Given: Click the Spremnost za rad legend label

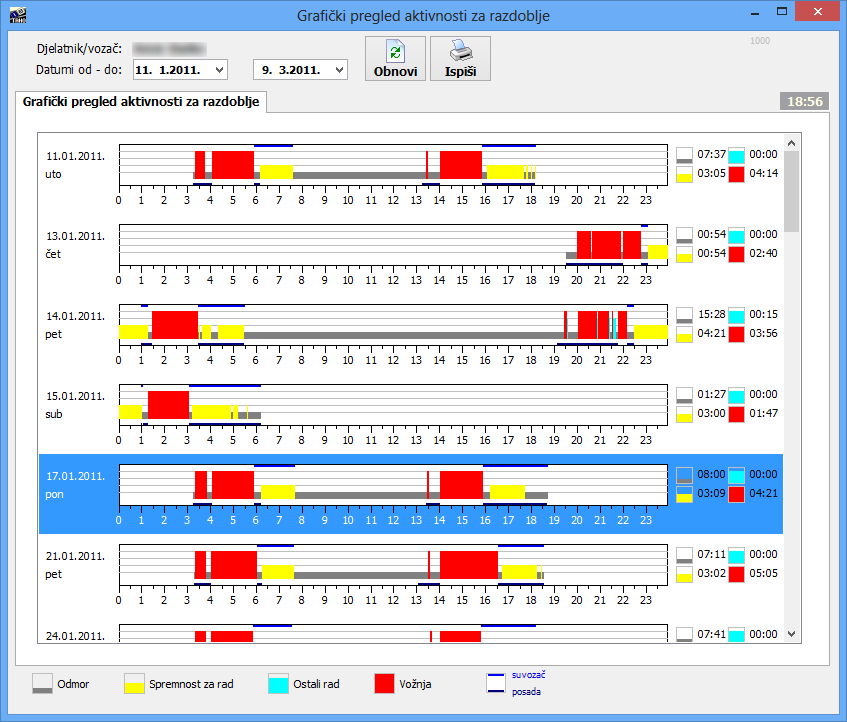Looking at the screenshot, I should (x=191, y=684).
